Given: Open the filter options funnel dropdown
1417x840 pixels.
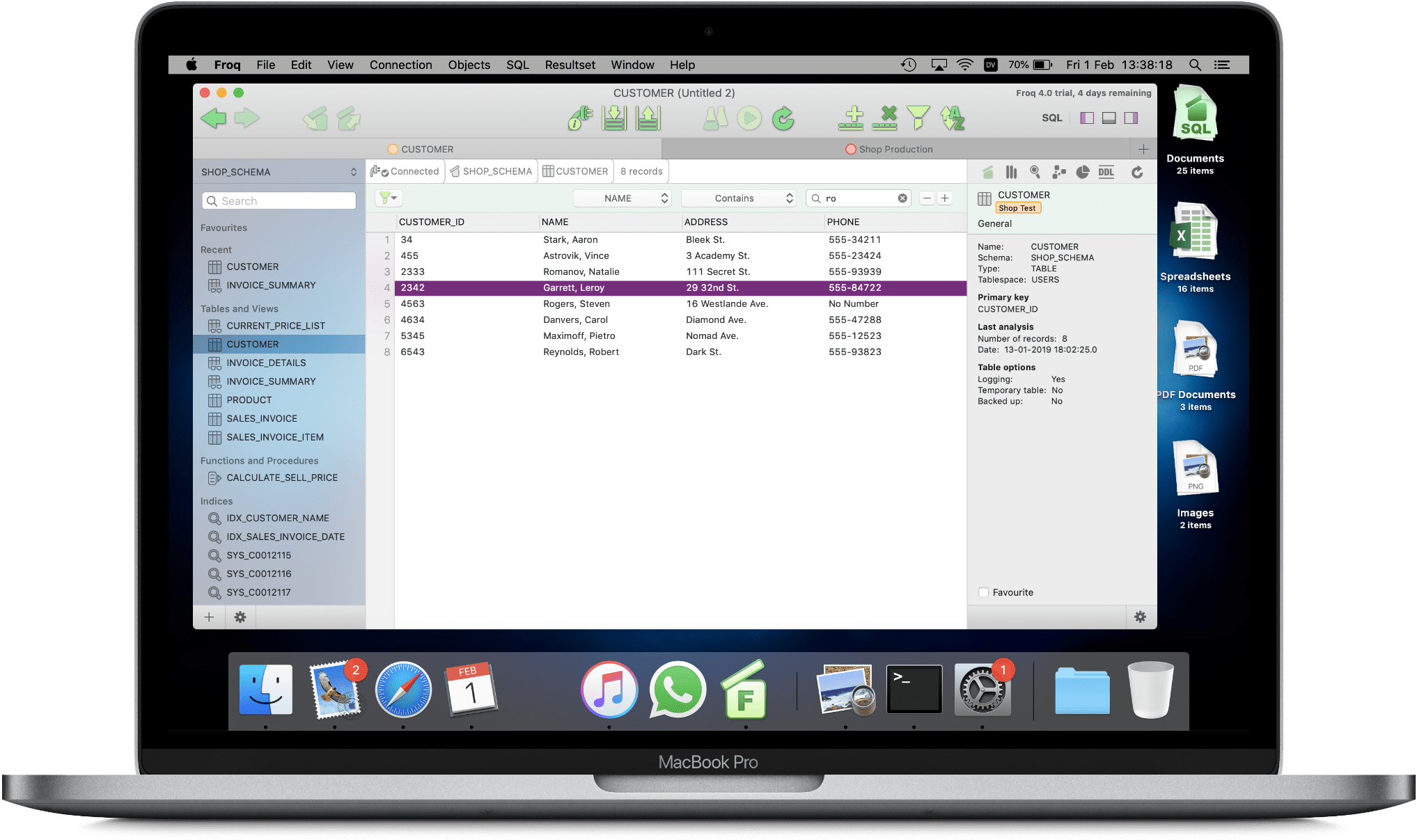Looking at the screenshot, I should tap(389, 198).
